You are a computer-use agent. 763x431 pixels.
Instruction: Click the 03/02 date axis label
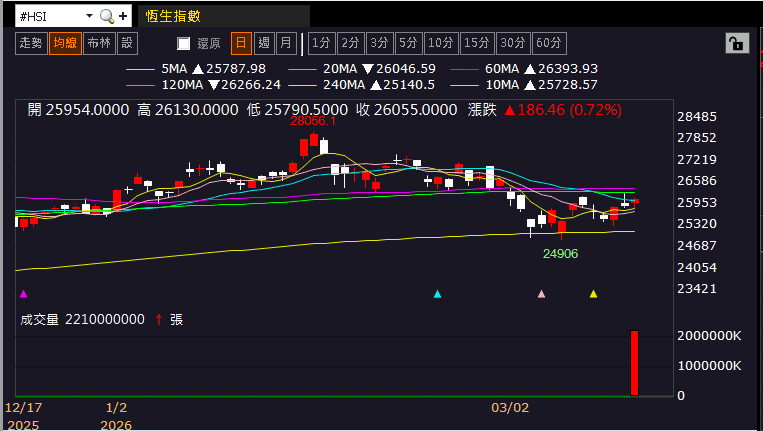510,408
